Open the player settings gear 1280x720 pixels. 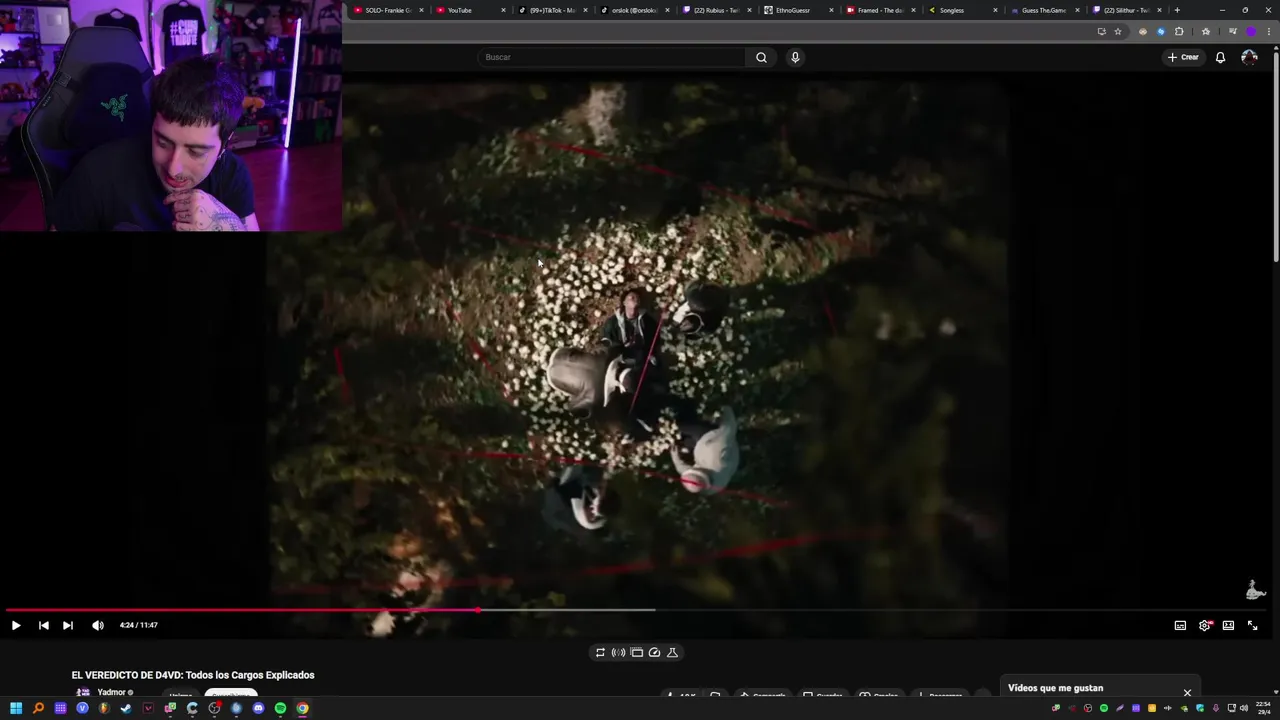[1204, 625]
